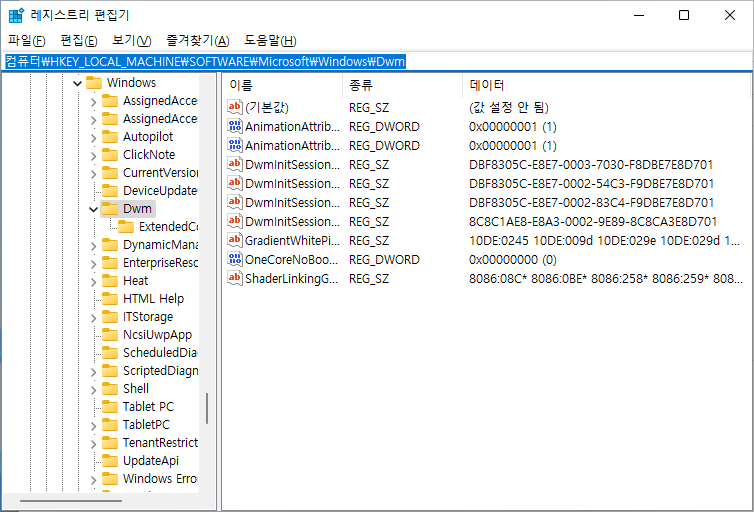Click the ShaderLinkingG... string value icon
The width and height of the screenshot is (754, 512).
(235, 278)
